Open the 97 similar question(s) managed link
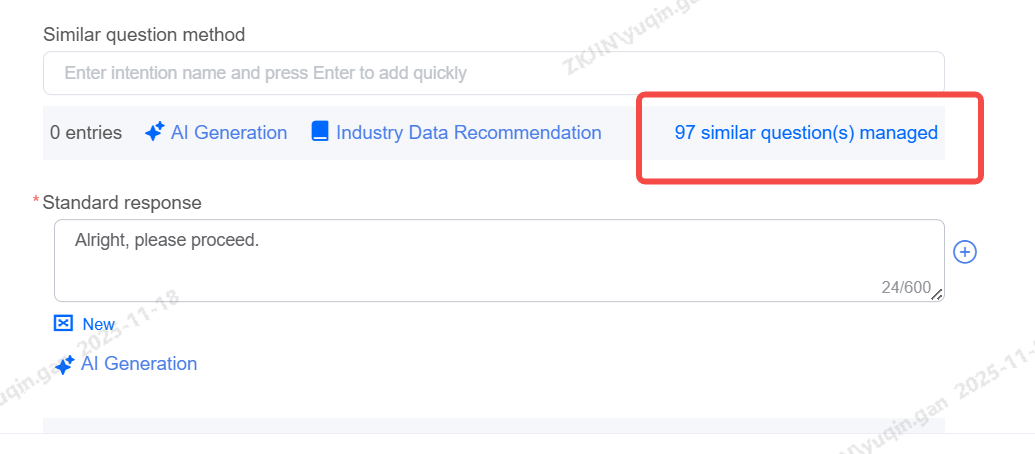This screenshot has width=1035, height=454. point(806,132)
